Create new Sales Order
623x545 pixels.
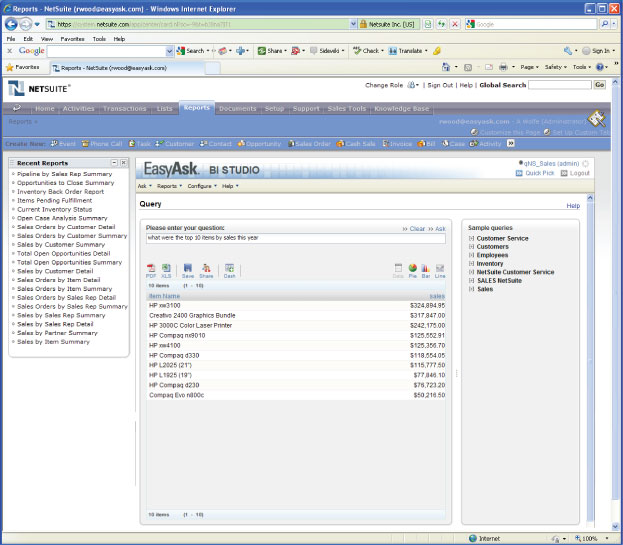(x=309, y=144)
